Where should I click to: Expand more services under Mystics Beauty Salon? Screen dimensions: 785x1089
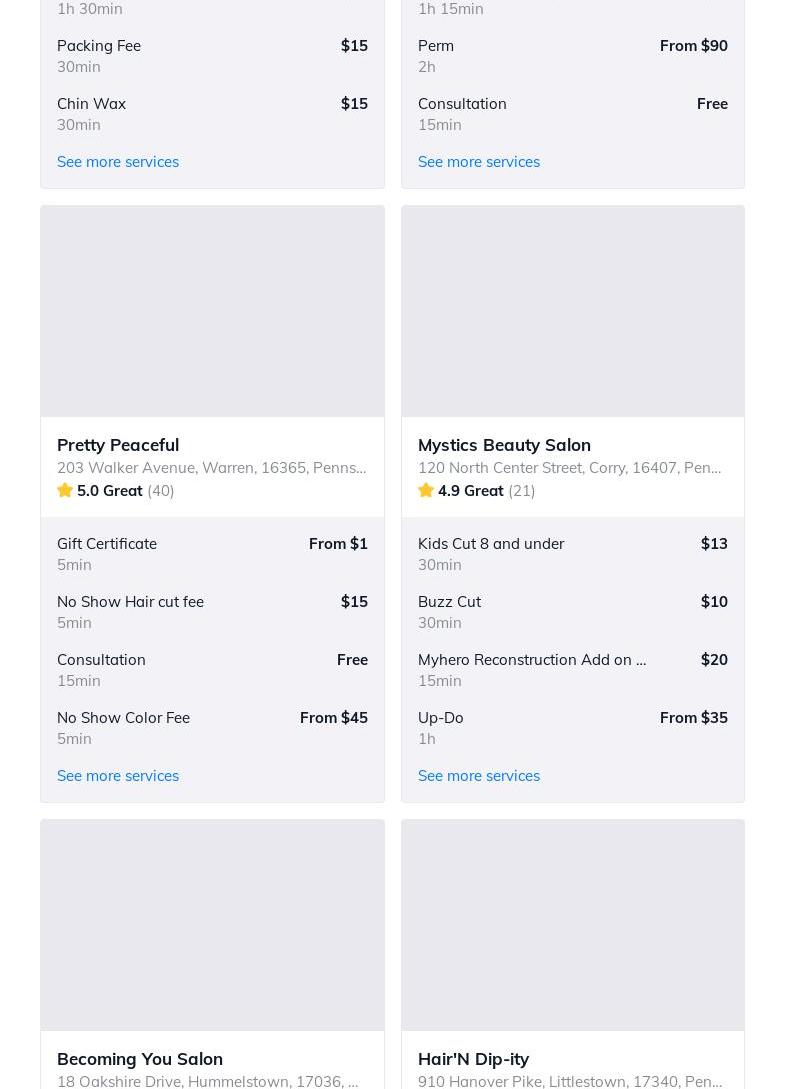pos(479,775)
